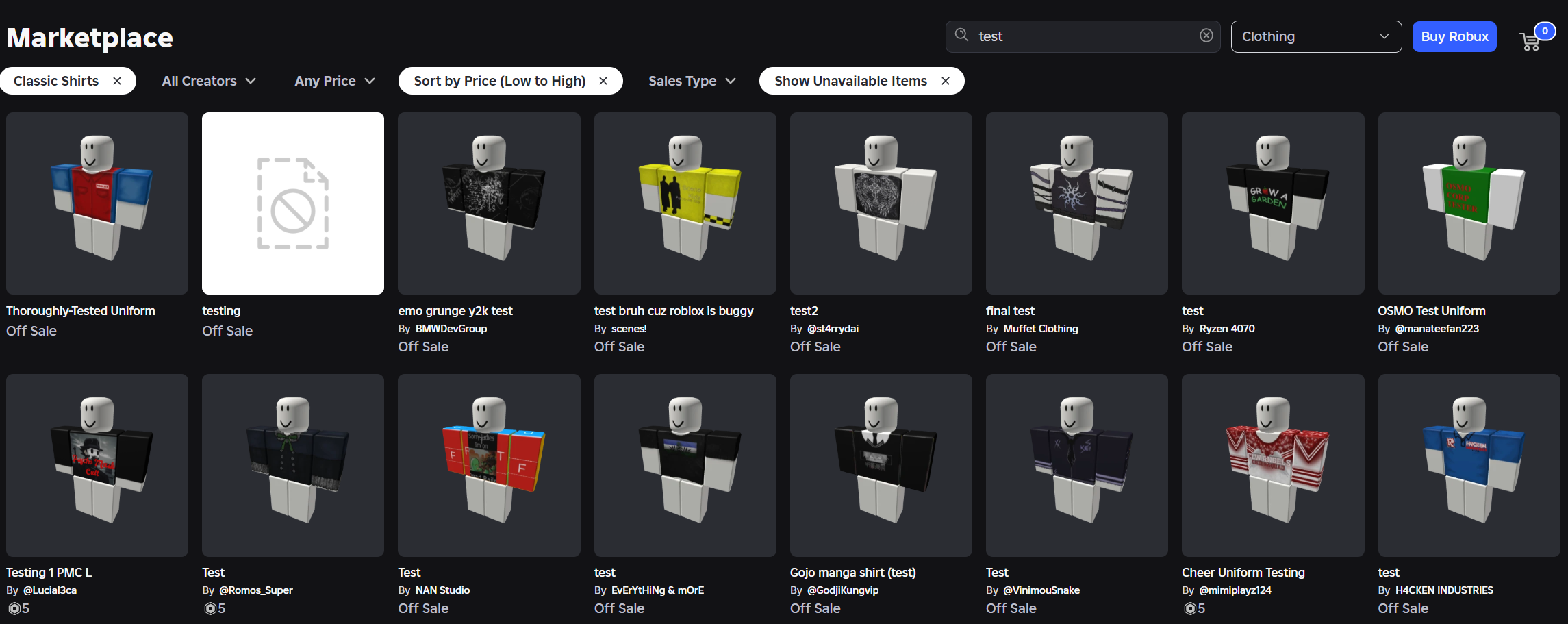Click the 'test bruh cuz roblox is buggy' title
This screenshot has width=1568, height=624.
coord(674,311)
